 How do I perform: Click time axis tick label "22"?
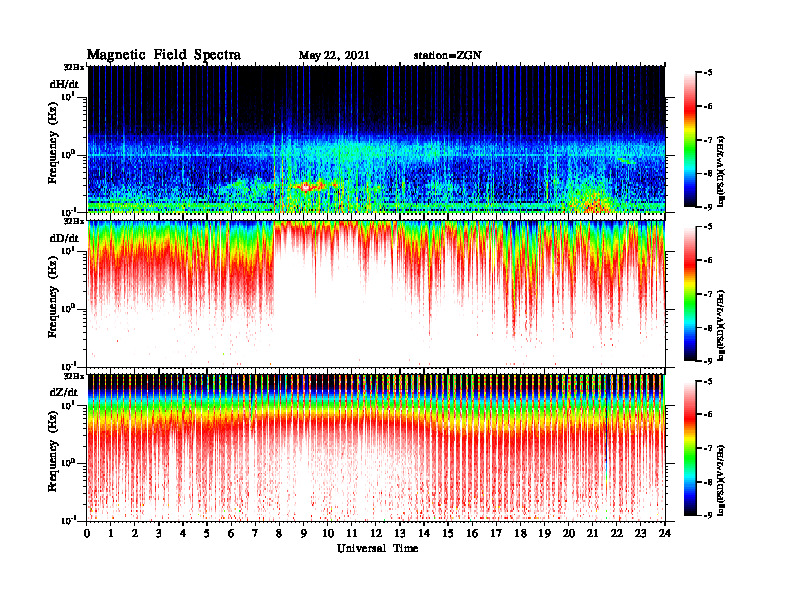click(617, 534)
